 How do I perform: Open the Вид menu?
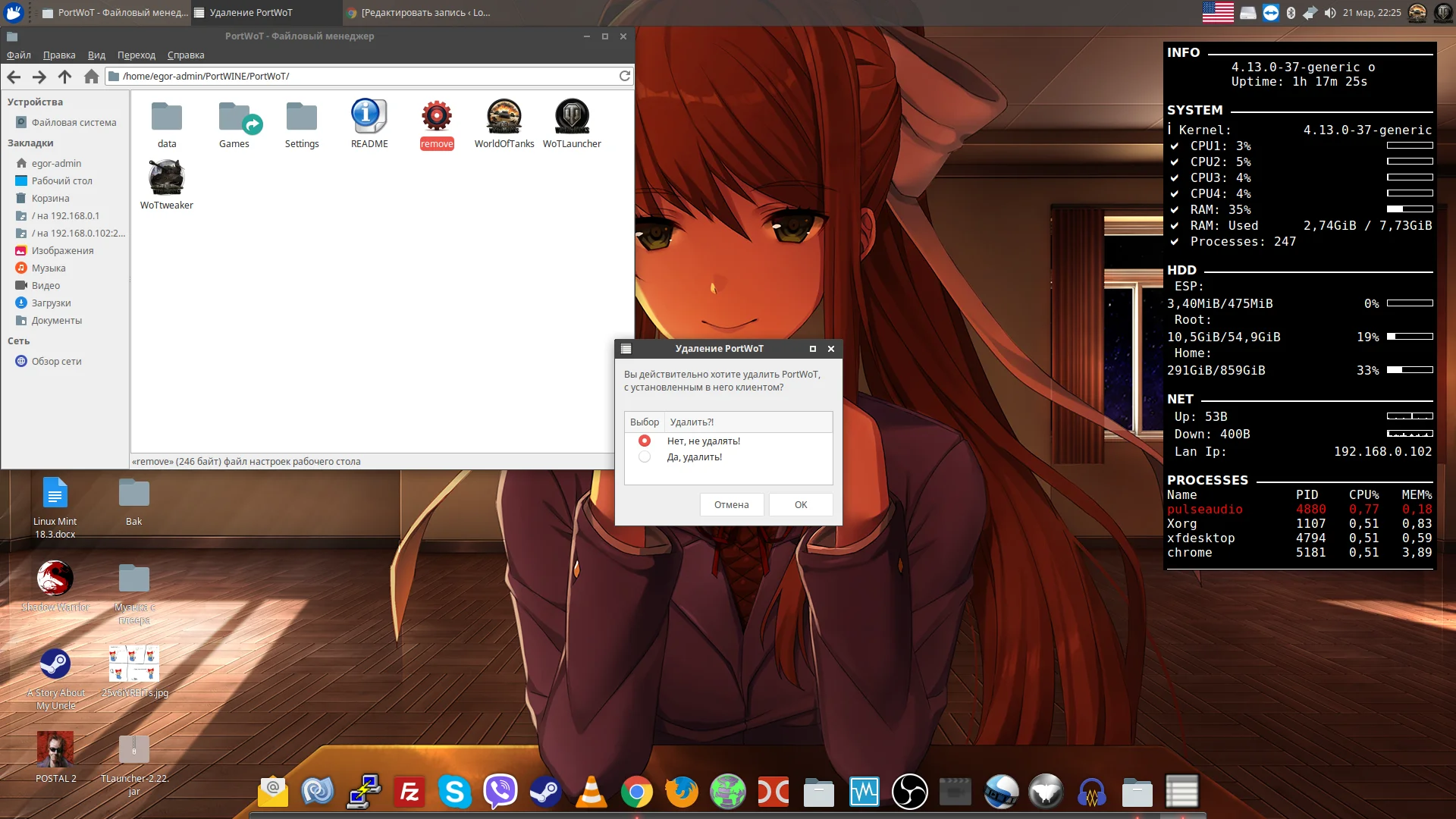(96, 55)
